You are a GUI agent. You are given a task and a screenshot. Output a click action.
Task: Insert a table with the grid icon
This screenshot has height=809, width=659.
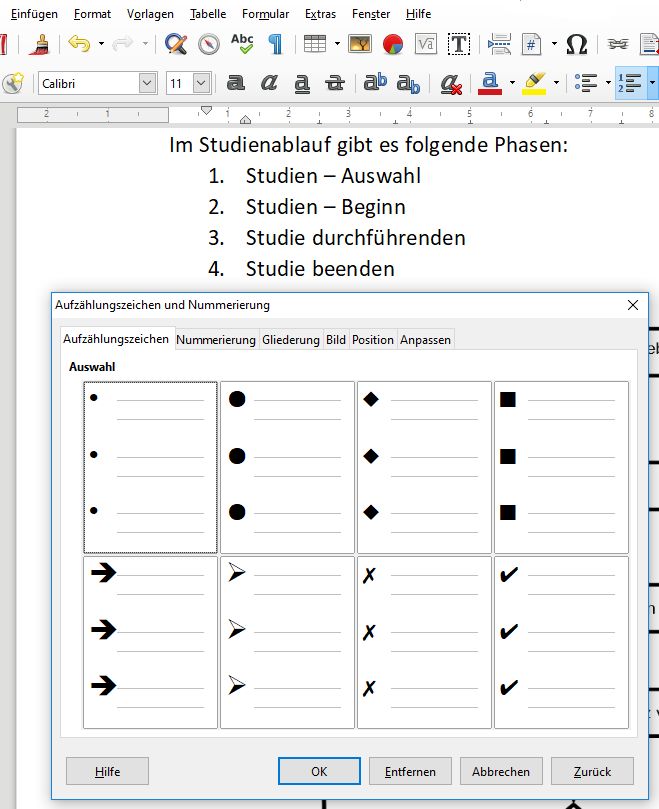(315, 44)
